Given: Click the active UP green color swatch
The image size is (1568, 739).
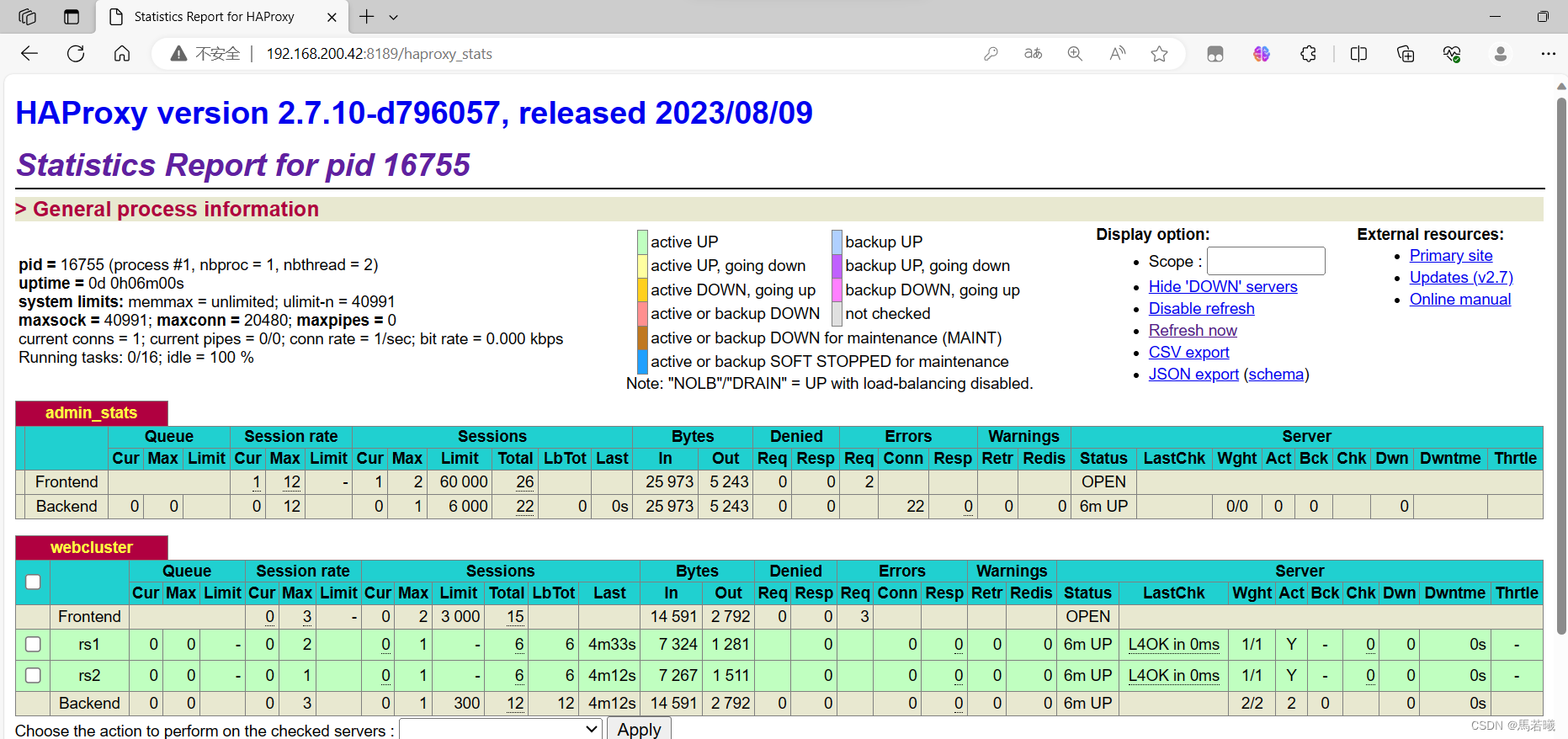Looking at the screenshot, I should [x=642, y=242].
